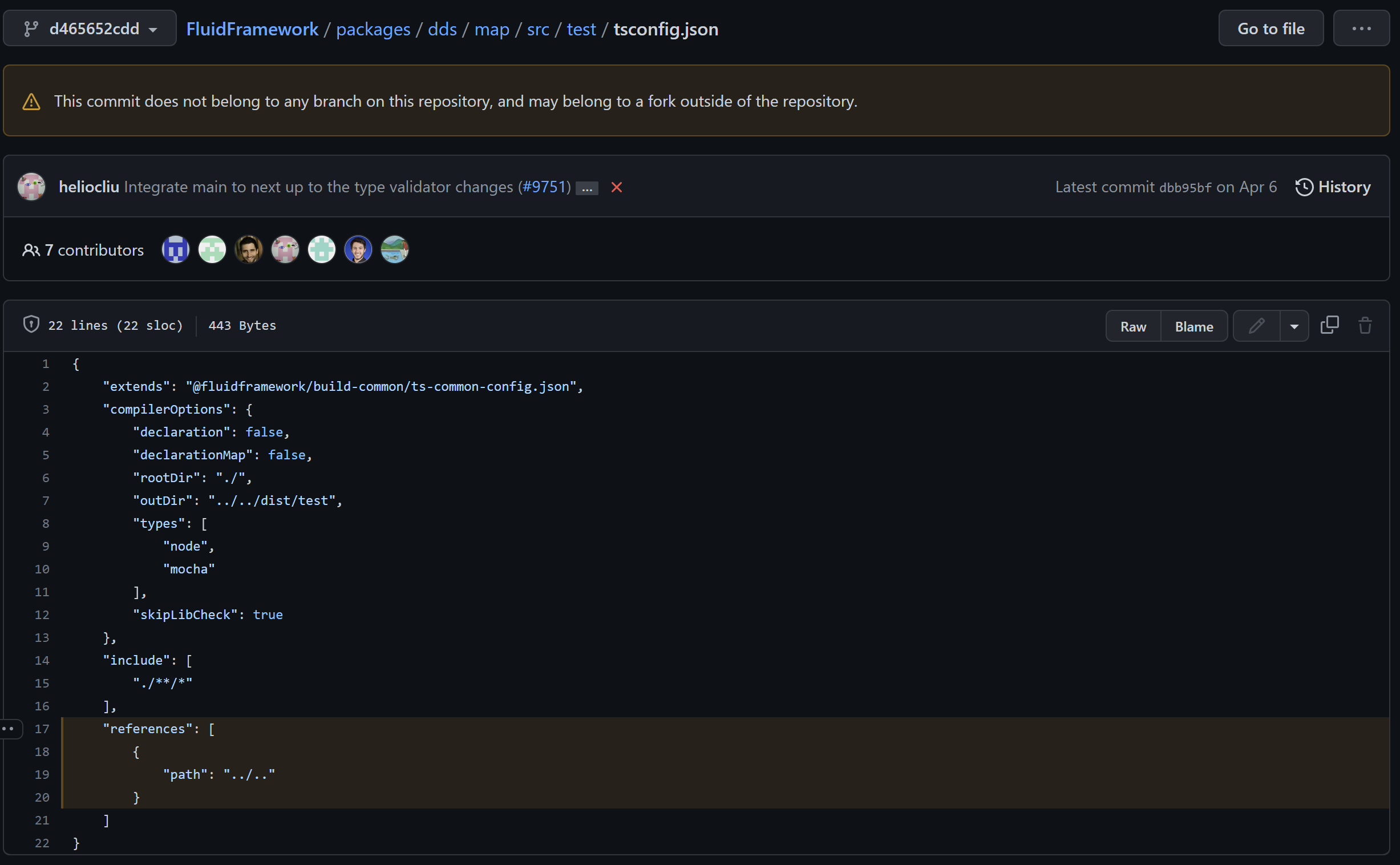Click the pencil edit file icon
1400x865 pixels.
(x=1256, y=326)
